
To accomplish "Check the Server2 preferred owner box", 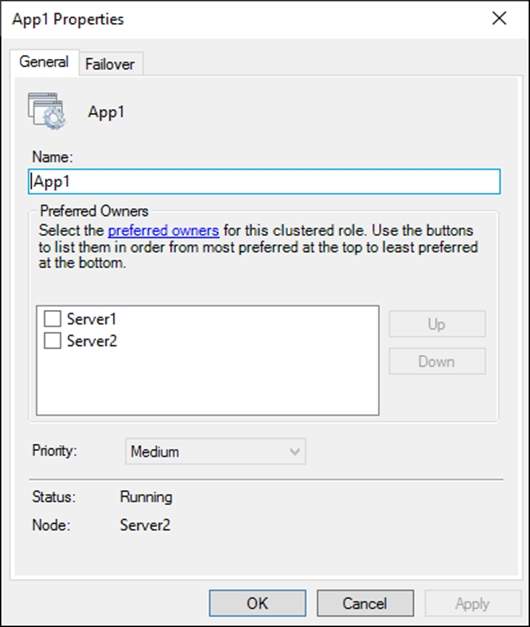I will click(x=52, y=341).
